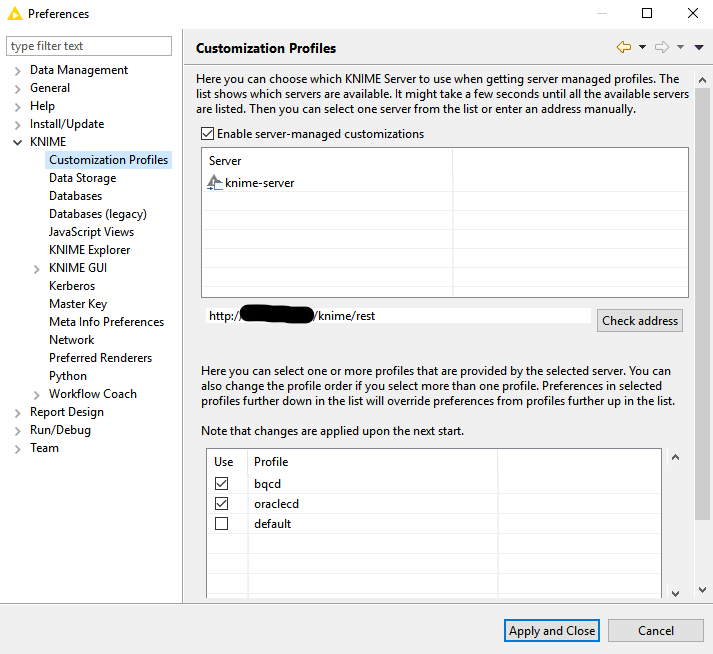Select Team category
This screenshot has height=654, width=713.
pos(44,448)
